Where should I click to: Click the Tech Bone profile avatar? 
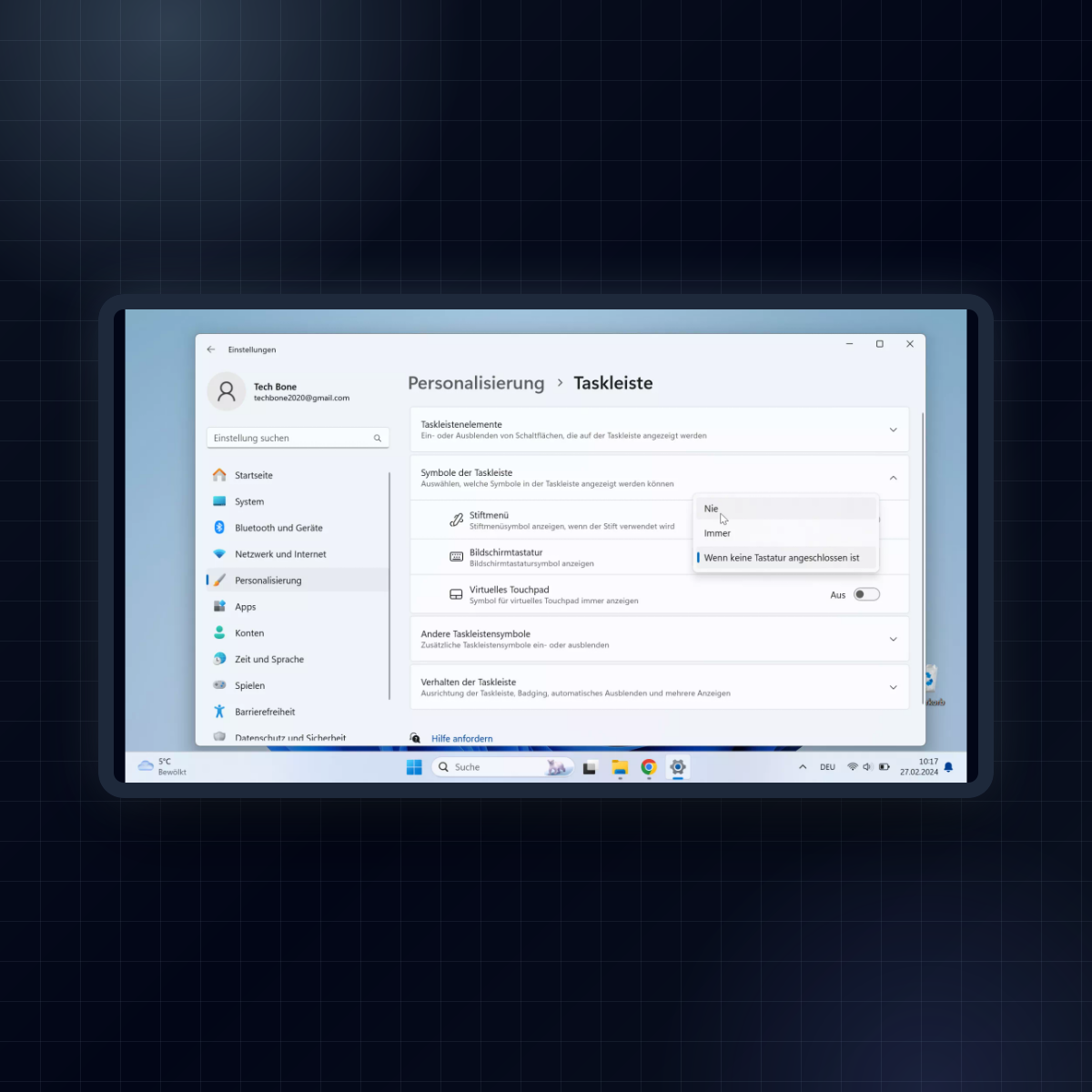coord(226,391)
